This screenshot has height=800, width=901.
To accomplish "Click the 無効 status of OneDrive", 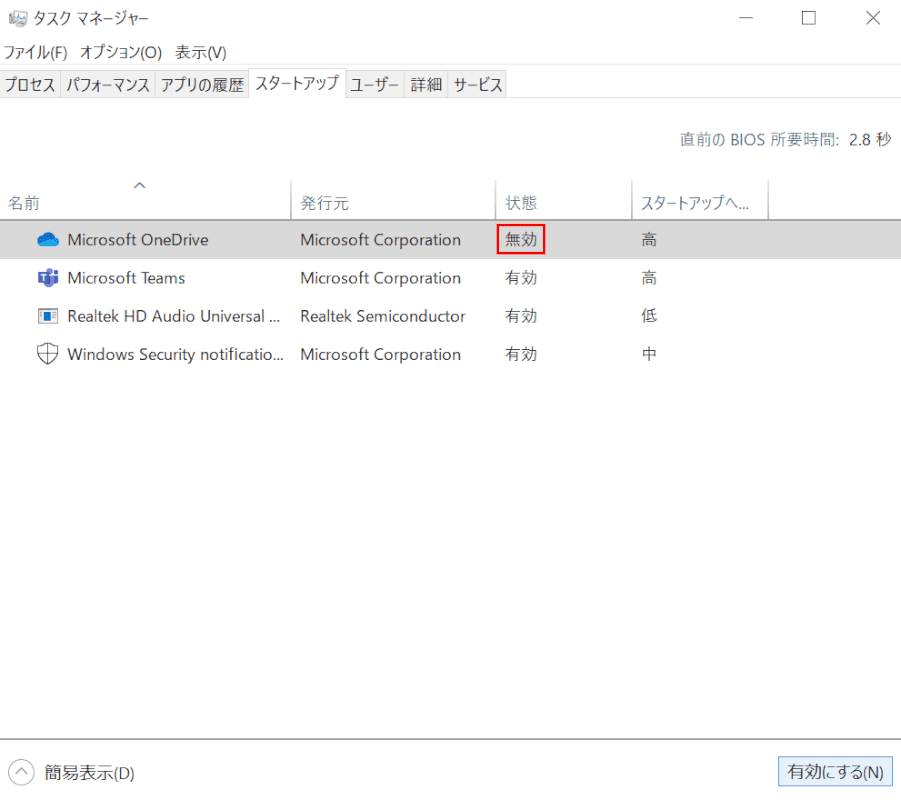I will point(521,239).
